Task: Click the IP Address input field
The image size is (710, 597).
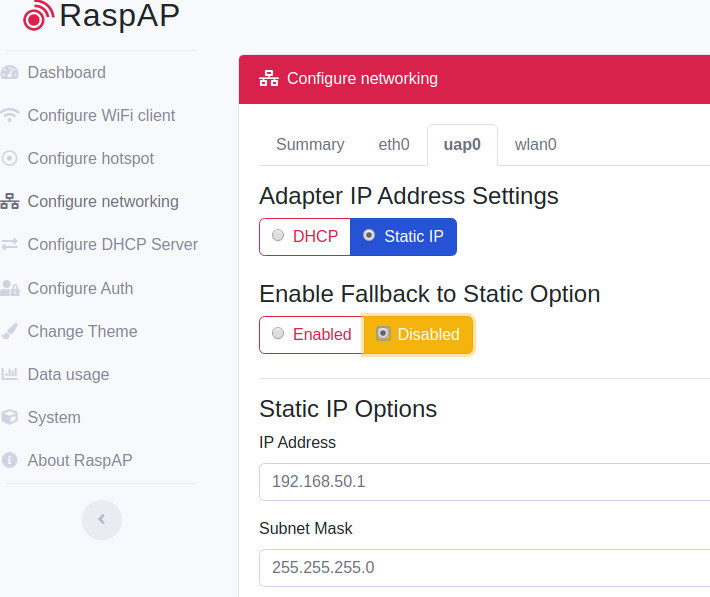Action: (485, 482)
